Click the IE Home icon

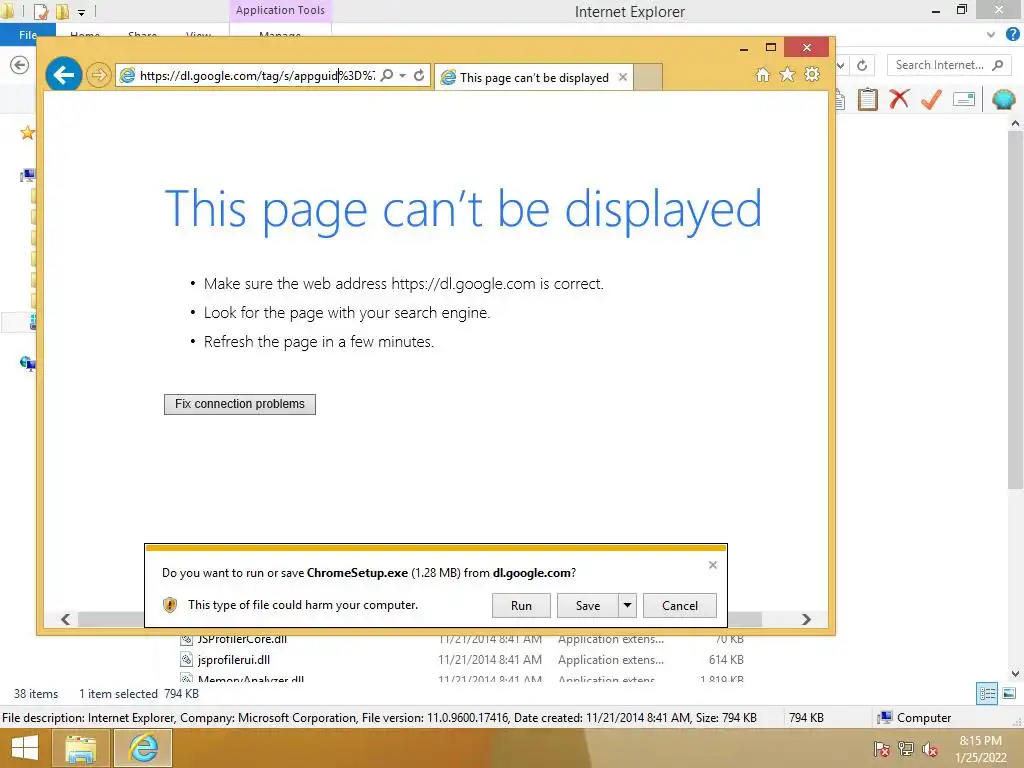(762, 74)
